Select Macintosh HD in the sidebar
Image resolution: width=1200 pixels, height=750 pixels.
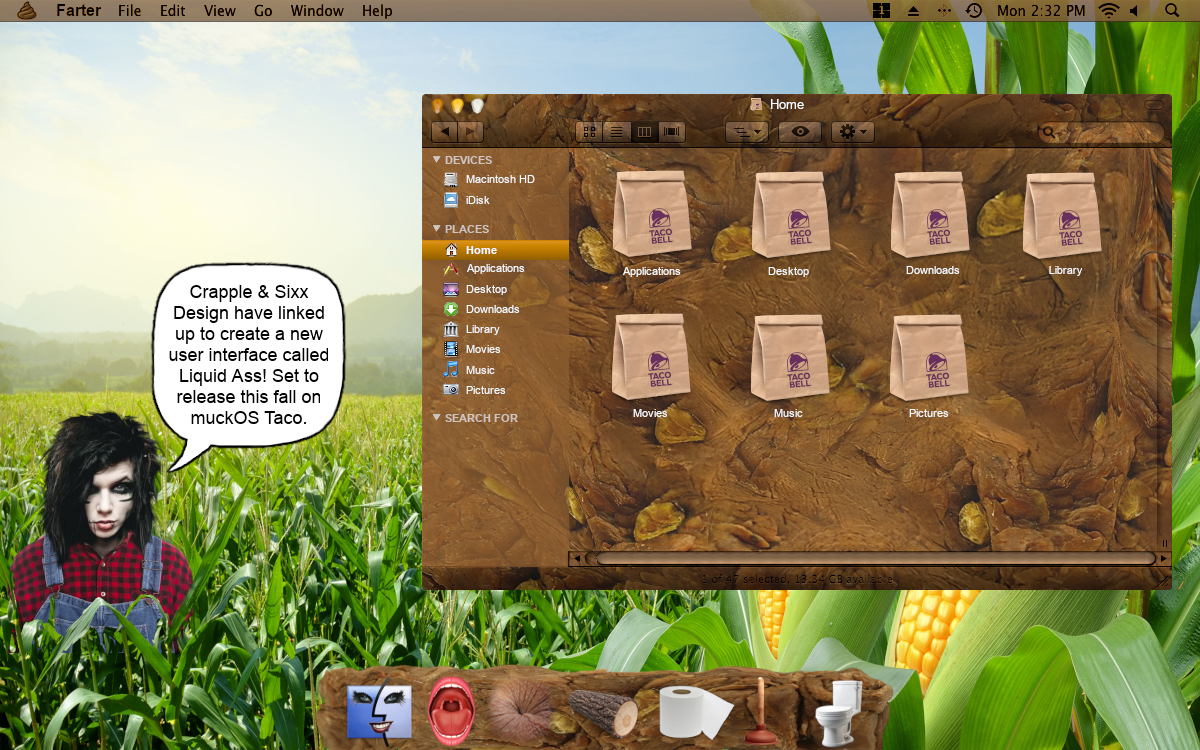tap(499, 179)
